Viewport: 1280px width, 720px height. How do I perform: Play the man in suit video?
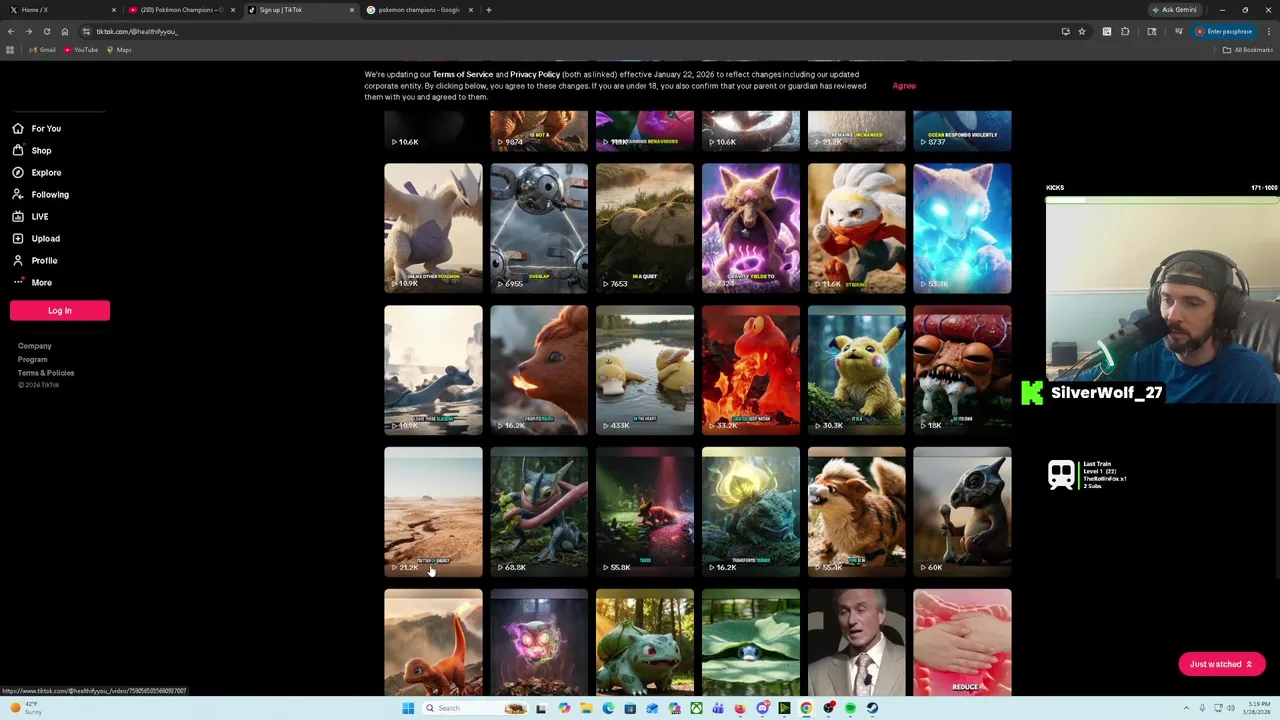(x=857, y=642)
